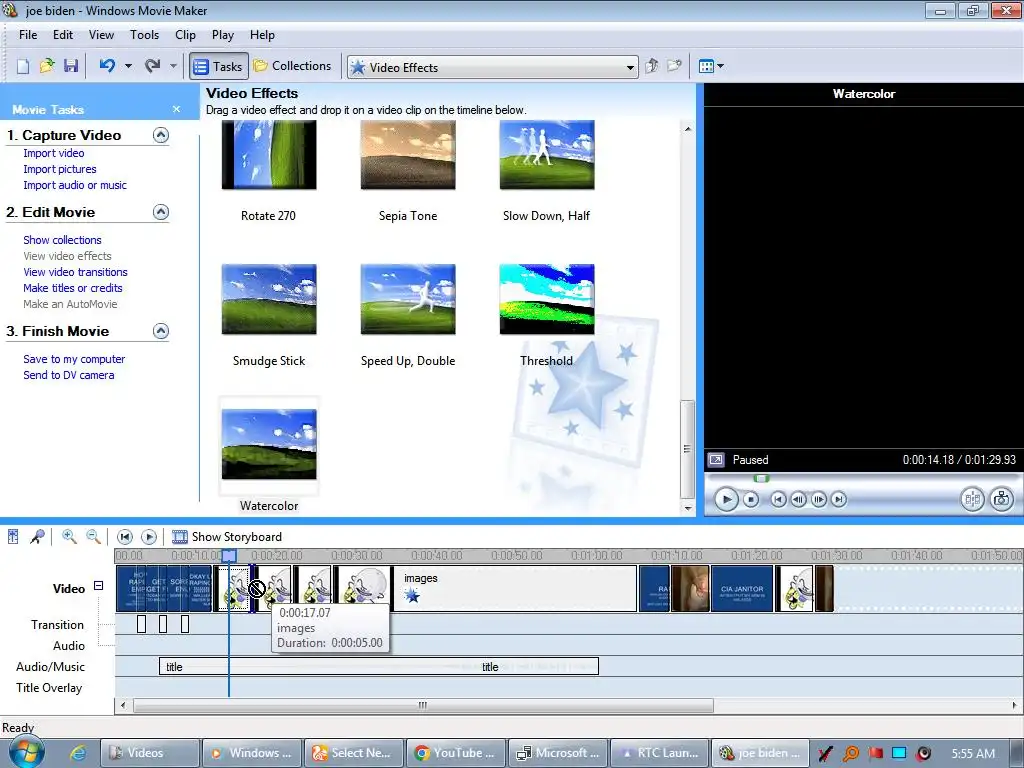This screenshot has height=768, width=1024.
Task: Click the Up One Level icon
Action: click(652, 66)
